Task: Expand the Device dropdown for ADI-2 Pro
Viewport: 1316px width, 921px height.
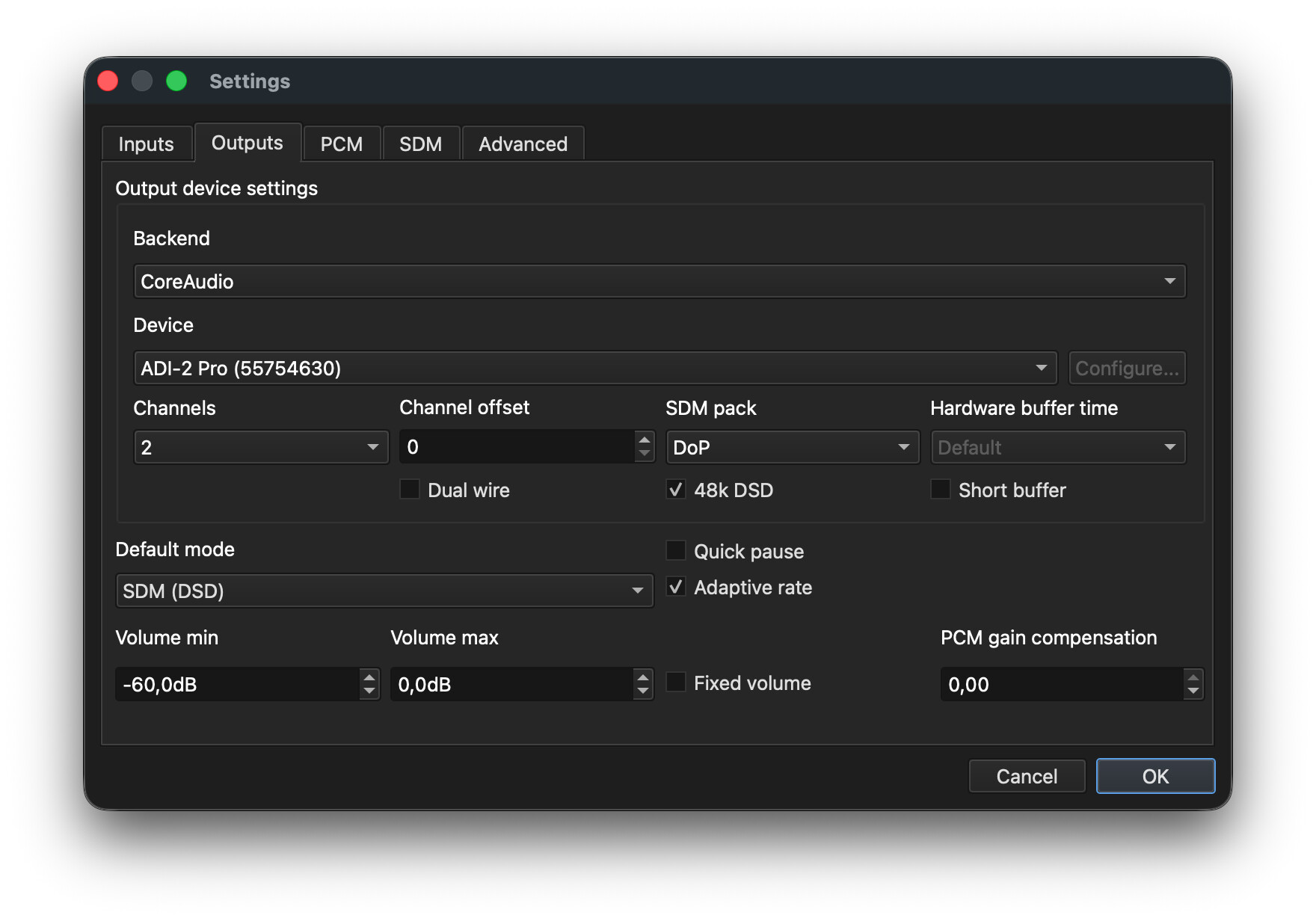Action: click(594, 369)
